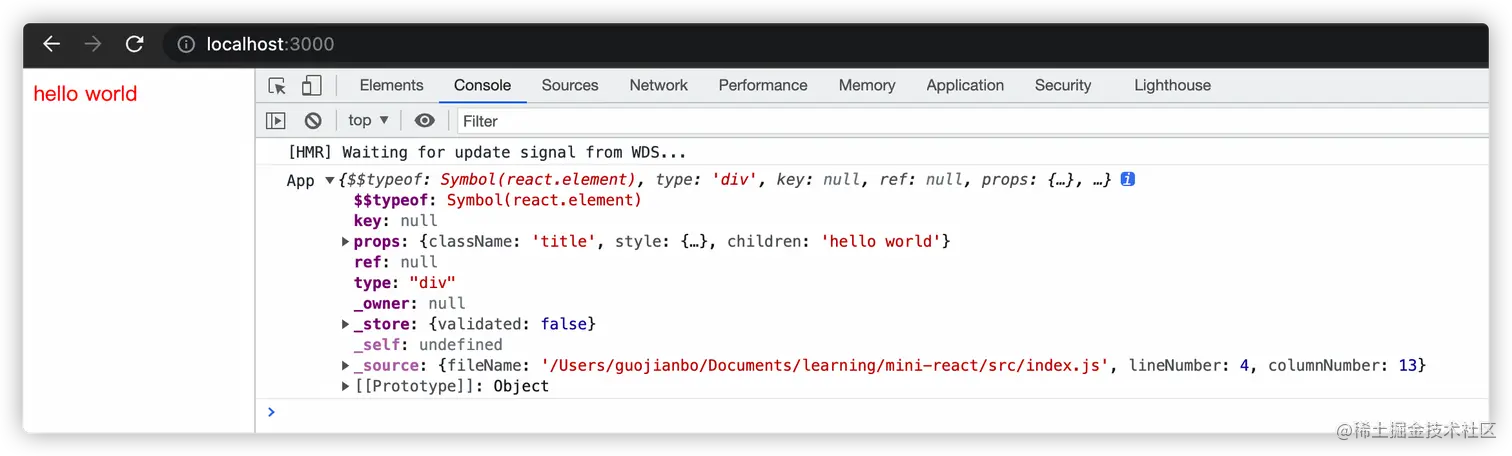Activate the inspect element picker icon
Screen dimensions: 1512x456
click(x=277, y=86)
